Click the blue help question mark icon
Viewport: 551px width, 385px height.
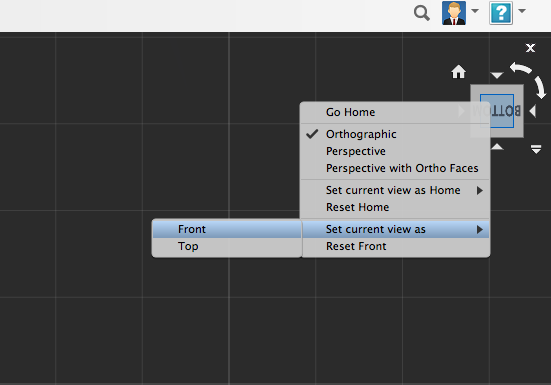[x=501, y=13]
